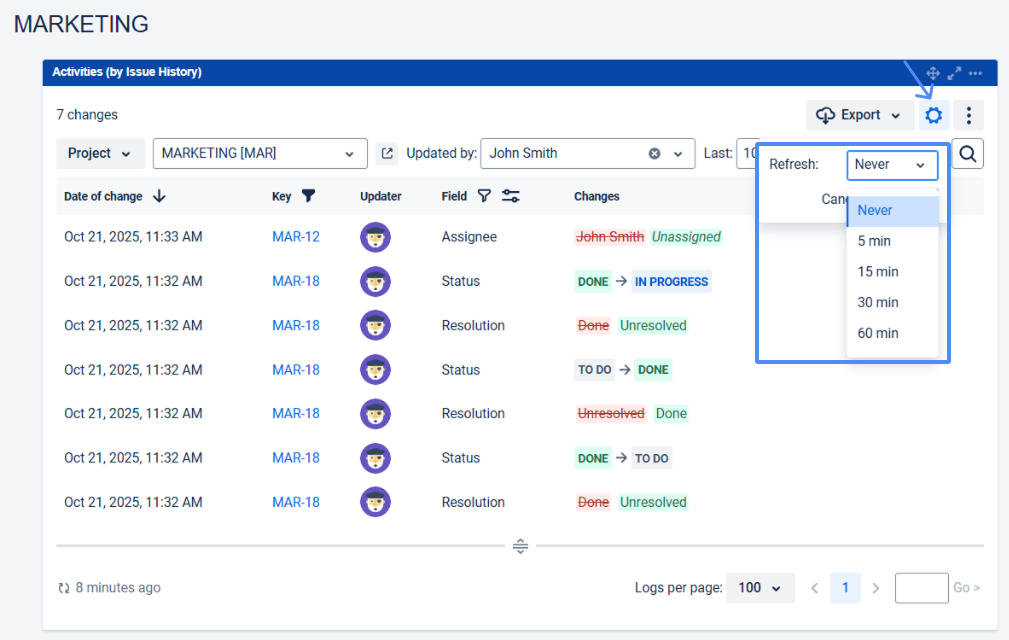The image size is (1009, 640).
Task: Click the search magnifier icon
Action: [968, 153]
